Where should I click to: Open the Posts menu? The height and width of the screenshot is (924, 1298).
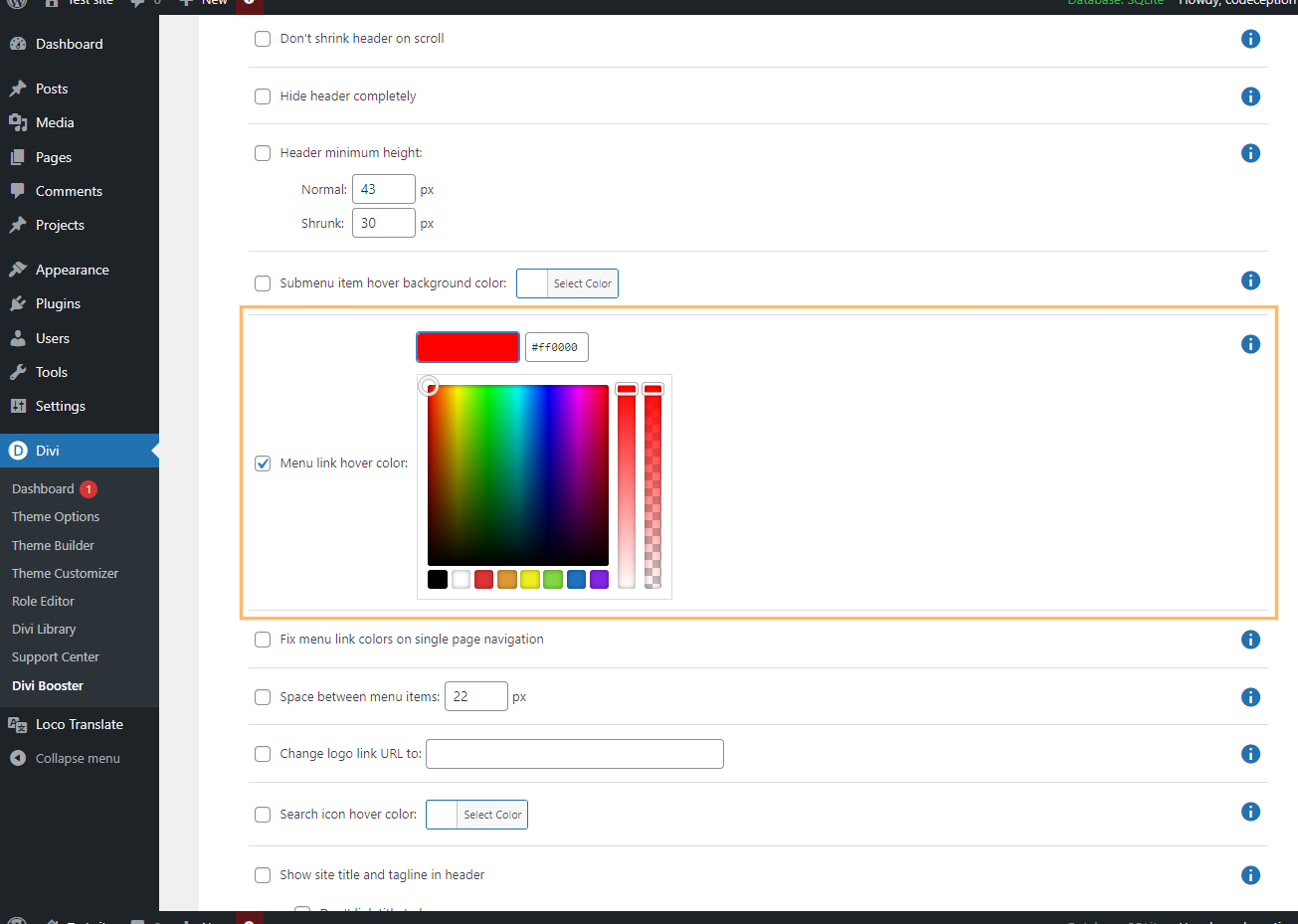point(80,89)
